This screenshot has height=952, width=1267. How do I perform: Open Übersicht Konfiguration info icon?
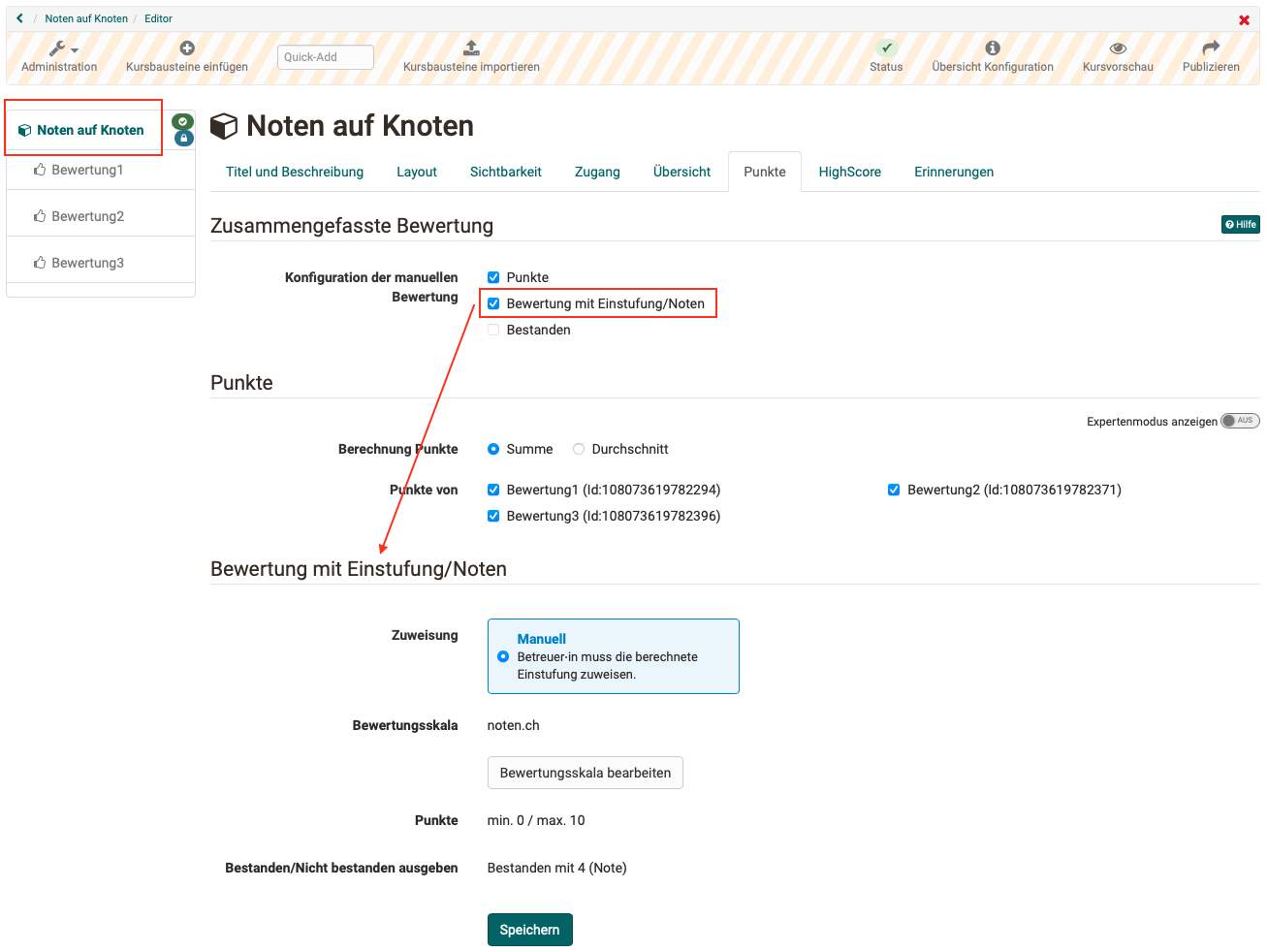click(992, 48)
